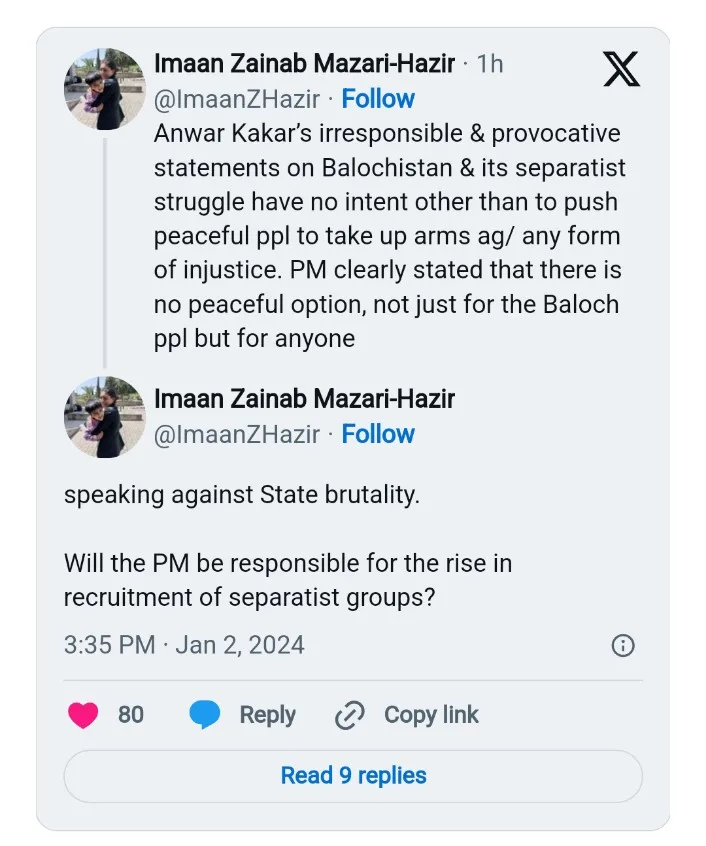Click the like count of 80
Image resolution: width=706 pixels, height=846 pixels.
(131, 715)
